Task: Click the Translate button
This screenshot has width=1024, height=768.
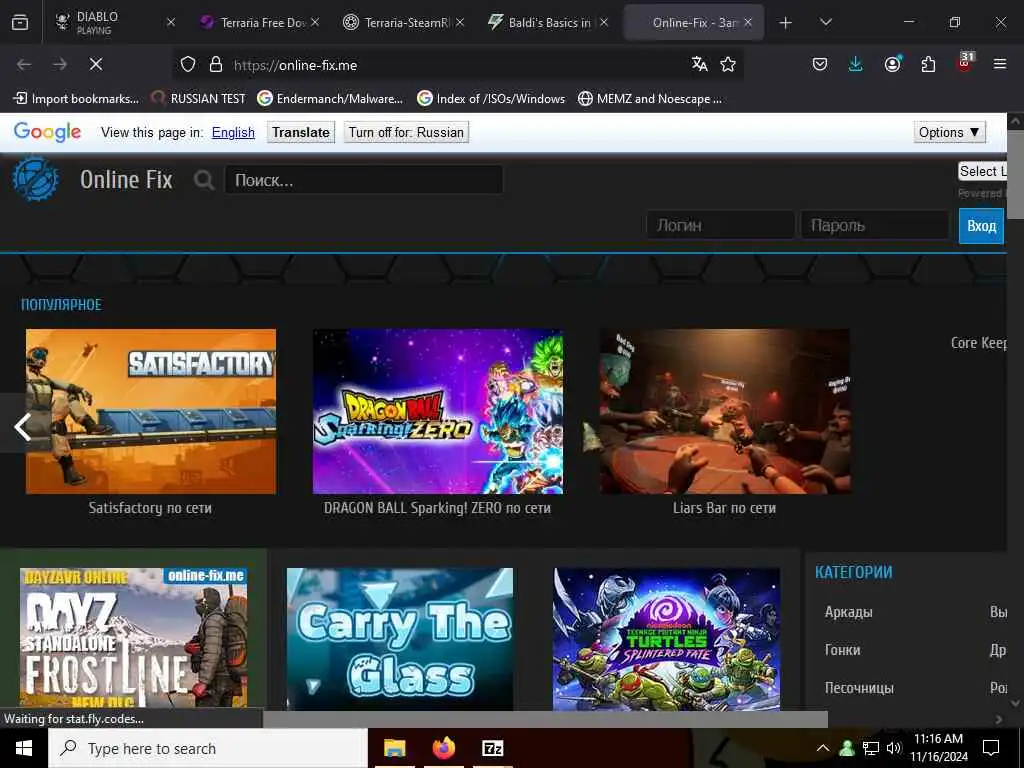Action: click(300, 133)
